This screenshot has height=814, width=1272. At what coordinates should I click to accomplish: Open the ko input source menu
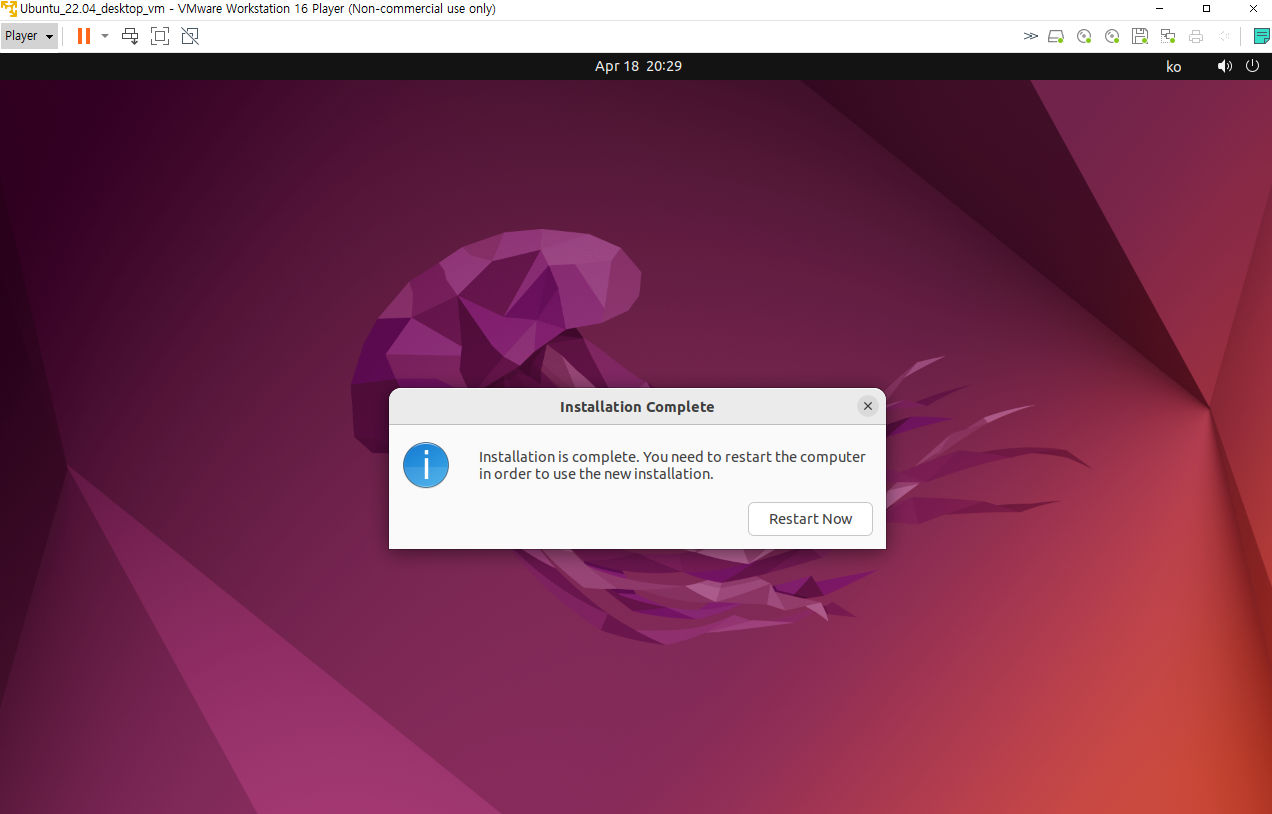tap(1174, 66)
